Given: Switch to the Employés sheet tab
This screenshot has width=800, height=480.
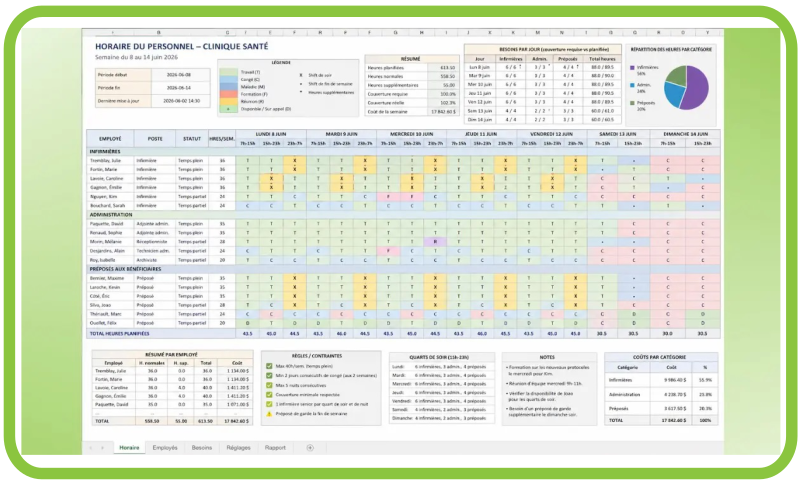Looking at the screenshot, I should (x=165, y=448).
